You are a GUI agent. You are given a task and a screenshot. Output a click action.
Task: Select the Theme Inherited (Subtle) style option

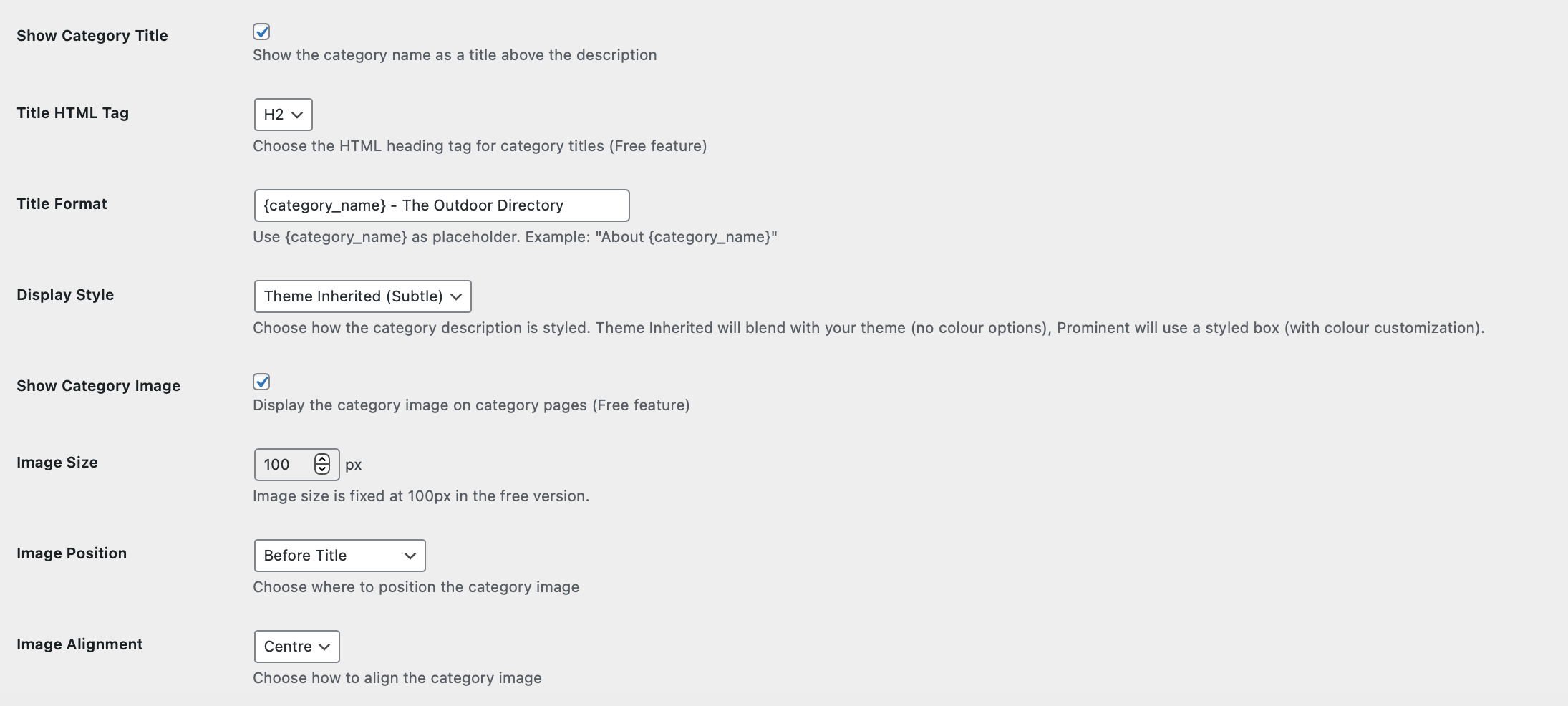coord(362,296)
